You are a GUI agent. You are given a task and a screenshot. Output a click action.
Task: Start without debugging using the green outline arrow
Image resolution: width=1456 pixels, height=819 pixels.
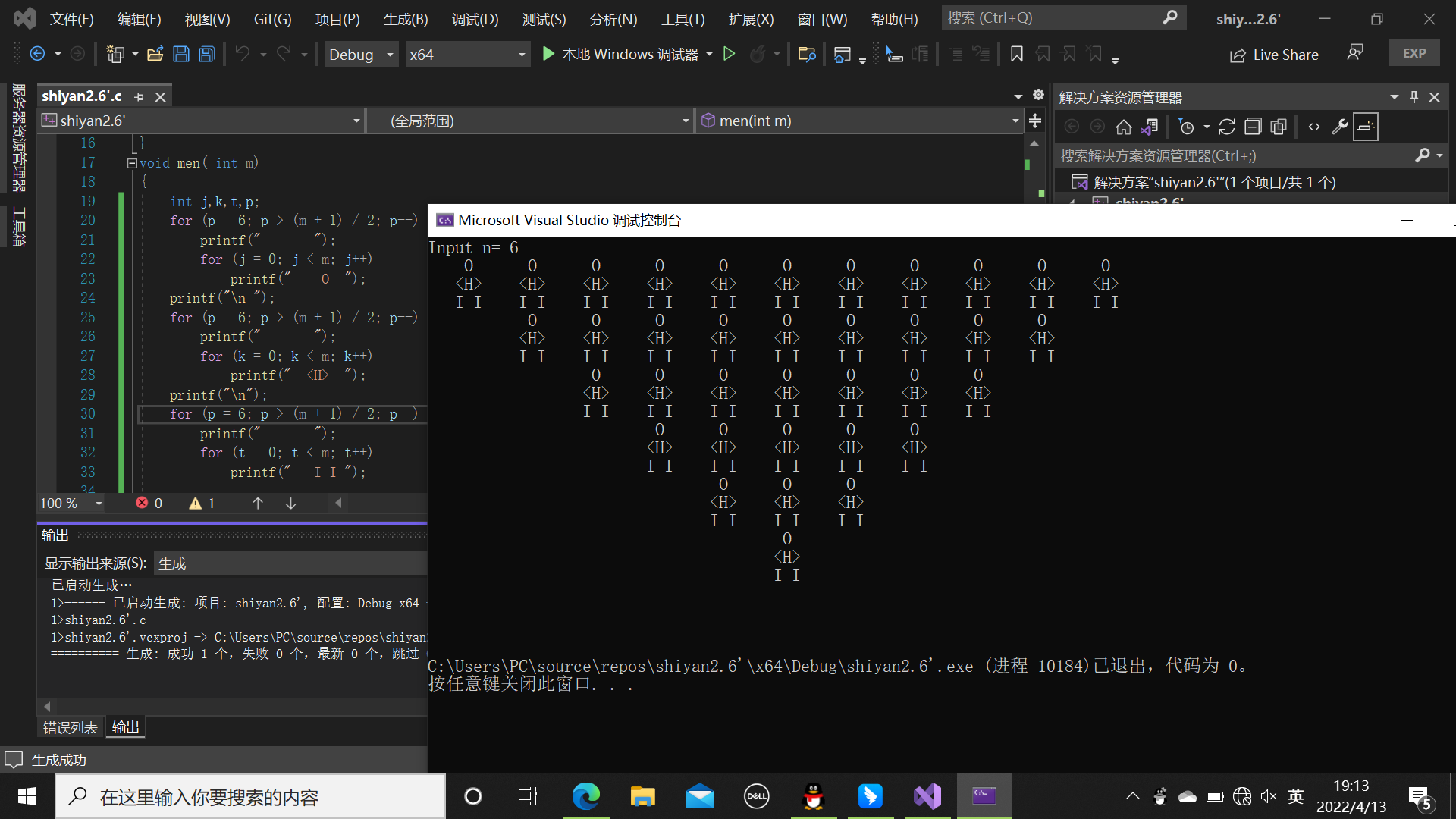click(729, 54)
